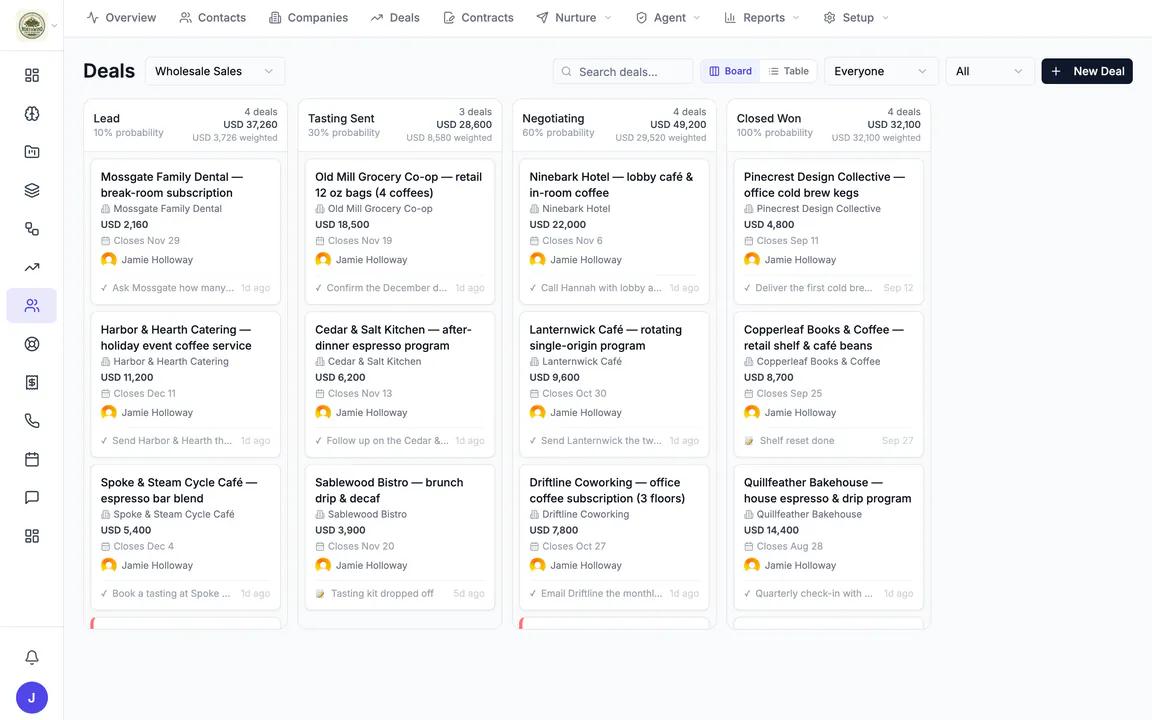The image size is (1152, 720).
Task: Click the checkmark beside Ask Mossgate task
Action: tap(104, 288)
